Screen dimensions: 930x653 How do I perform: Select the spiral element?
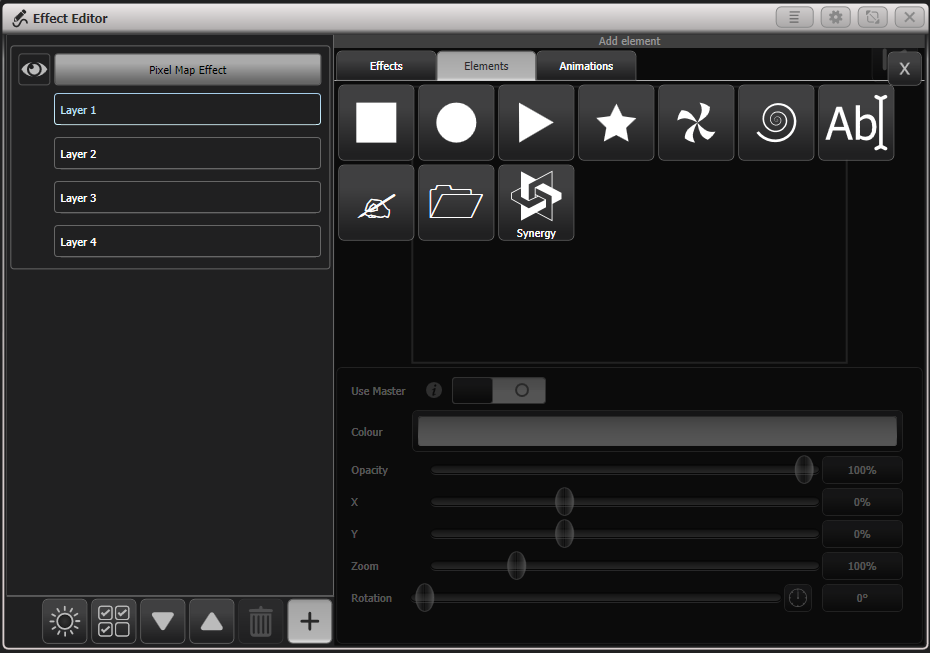coord(775,122)
